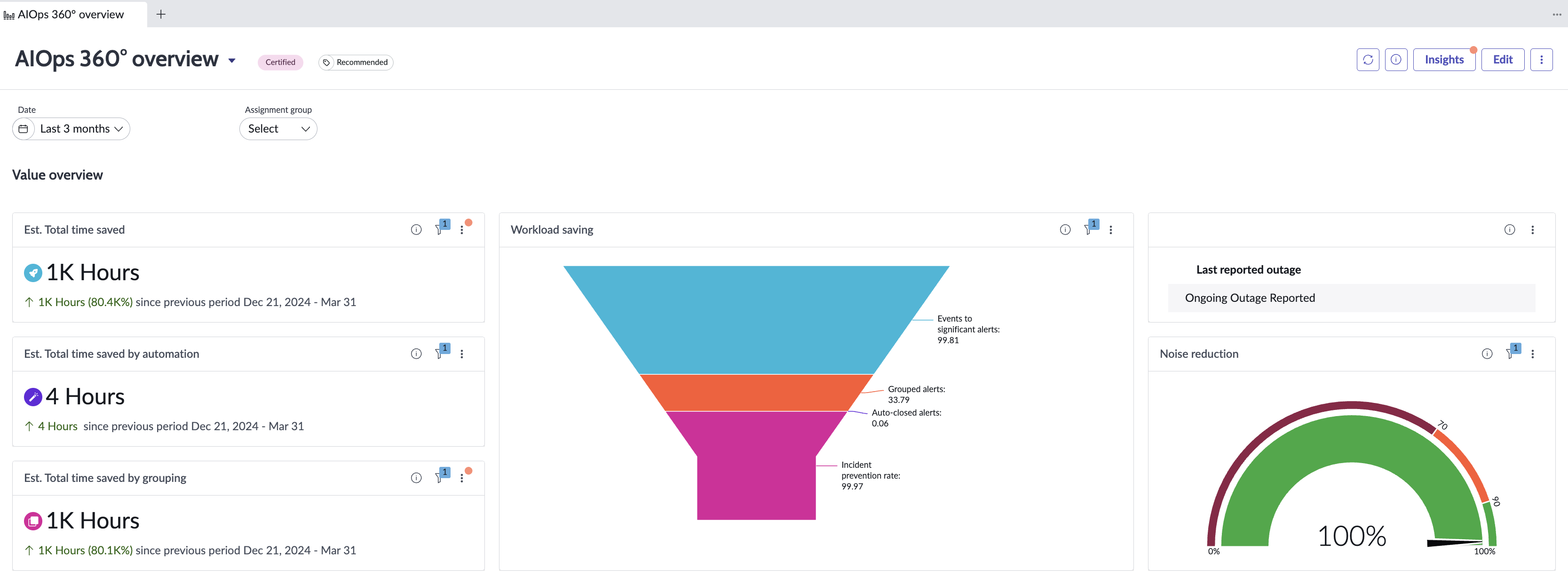The width and height of the screenshot is (1568, 583).
Task: Expand the AIOps 360° overview title dropdown arrow
Action: point(232,60)
